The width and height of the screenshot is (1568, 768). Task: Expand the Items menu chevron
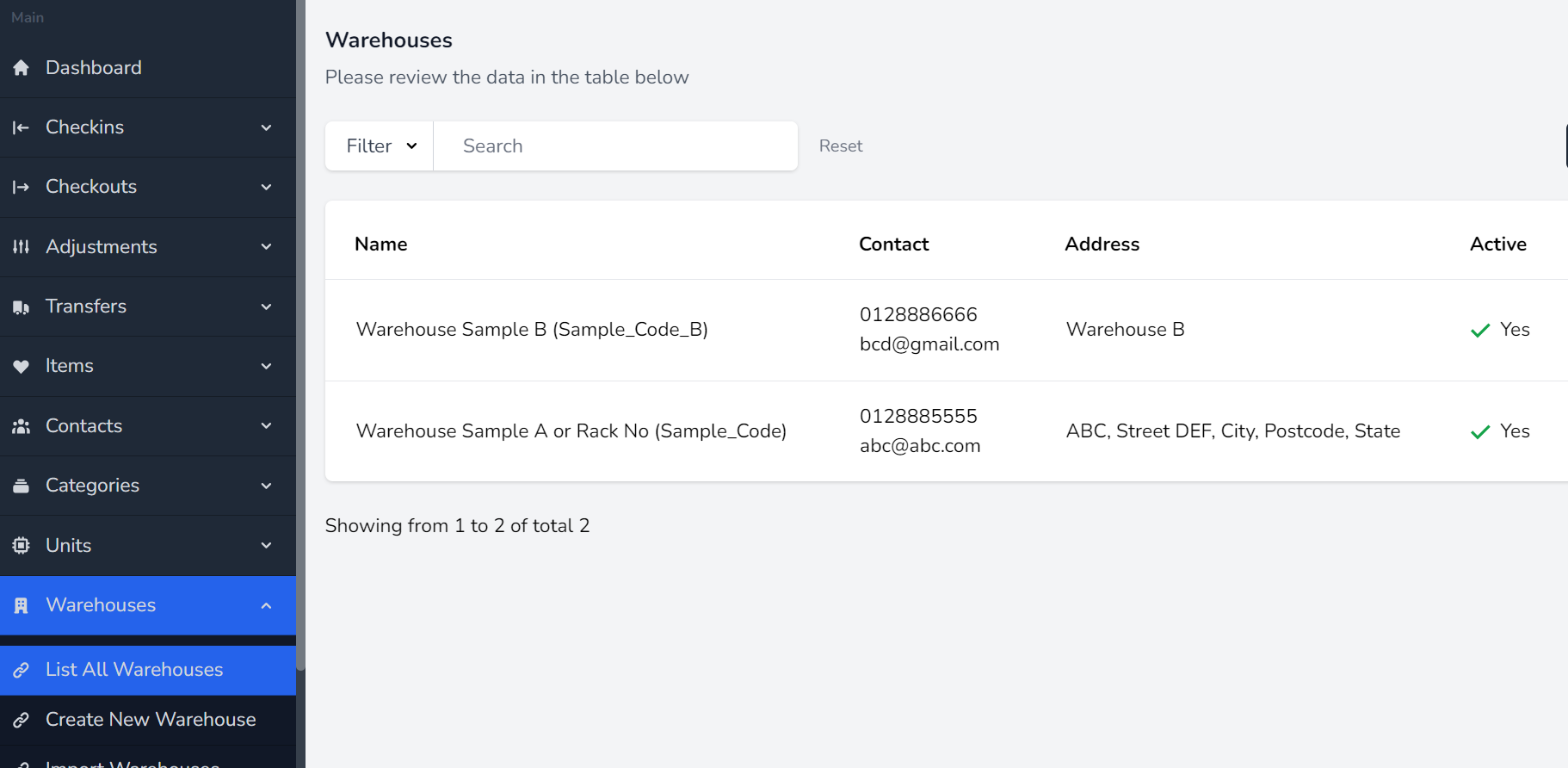pyautogui.click(x=266, y=366)
